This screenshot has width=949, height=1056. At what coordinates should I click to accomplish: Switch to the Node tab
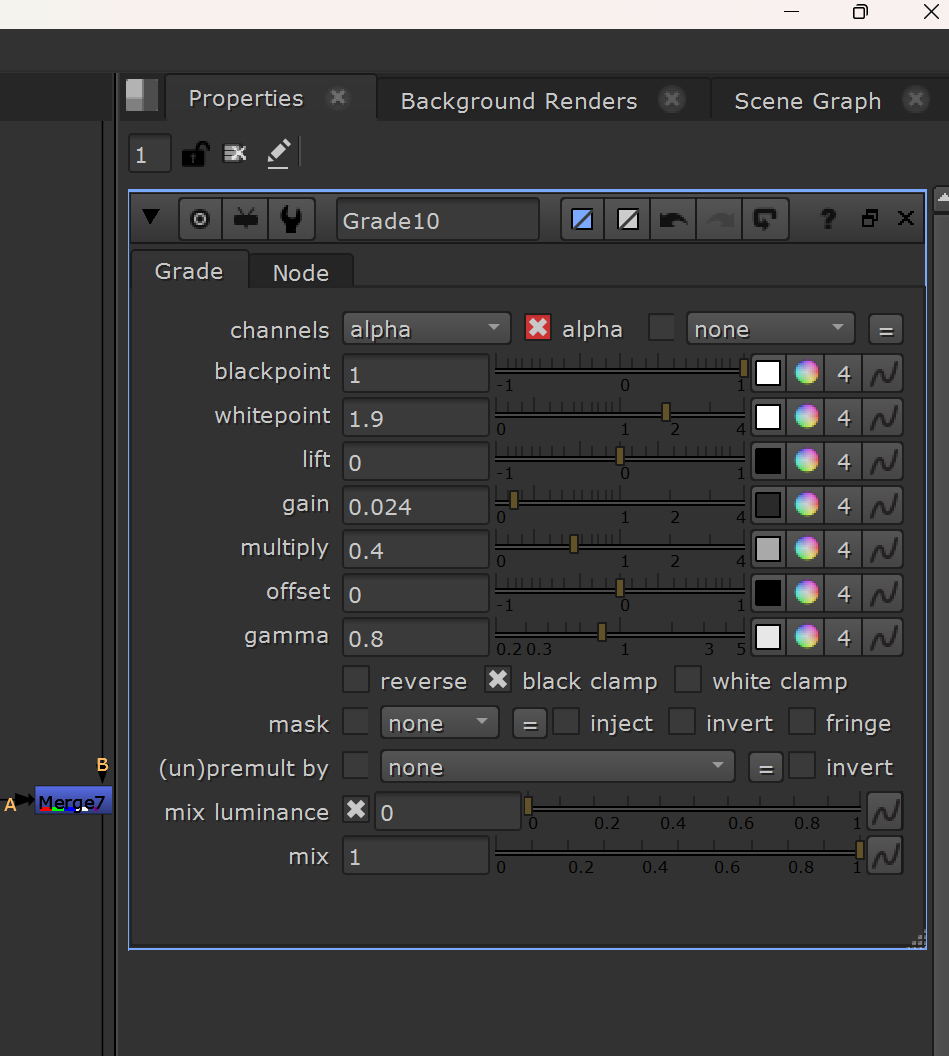click(x=300, y=273)
